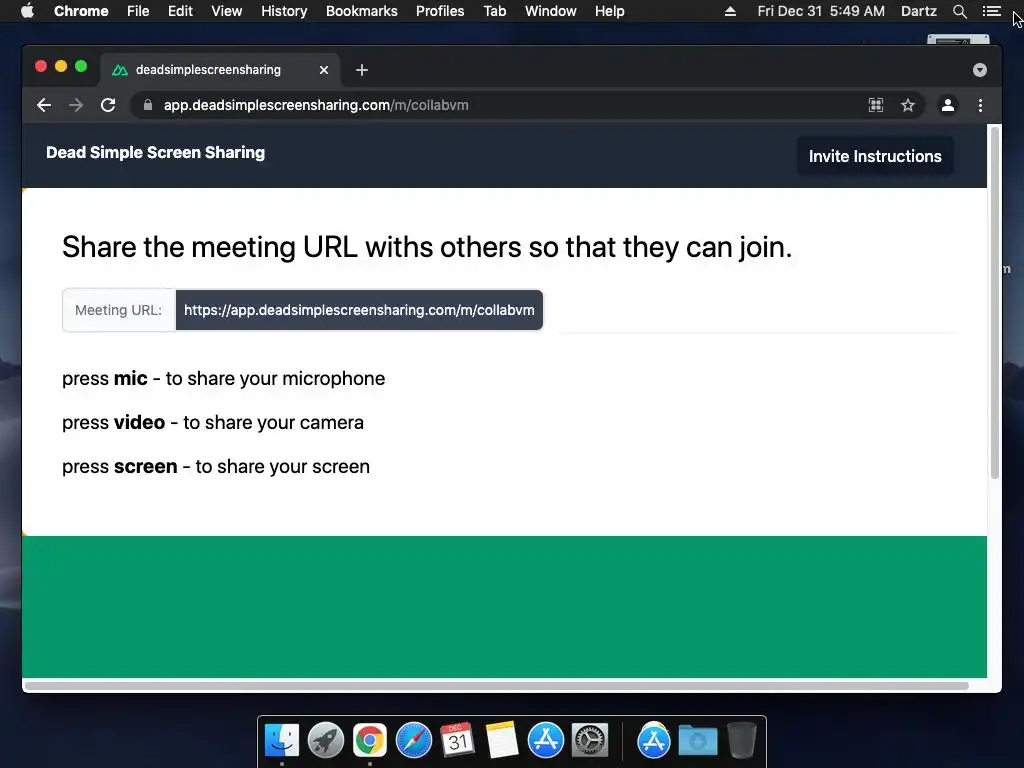The width and height of the screenshot is (1024, 768).
Task: Open the File menu
Action: (x=138, y=11)
